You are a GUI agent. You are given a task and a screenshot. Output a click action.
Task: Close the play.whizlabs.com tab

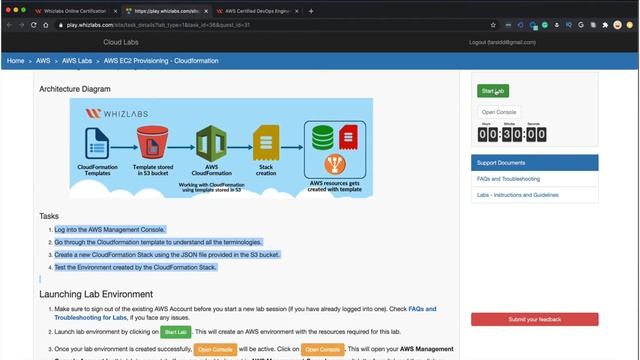point(206,11)
